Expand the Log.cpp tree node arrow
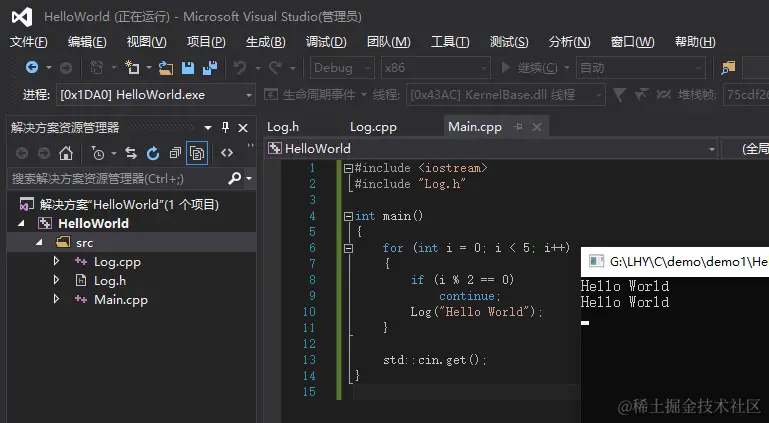This screenshot has height=423, width=769. [x=56, y=261]
